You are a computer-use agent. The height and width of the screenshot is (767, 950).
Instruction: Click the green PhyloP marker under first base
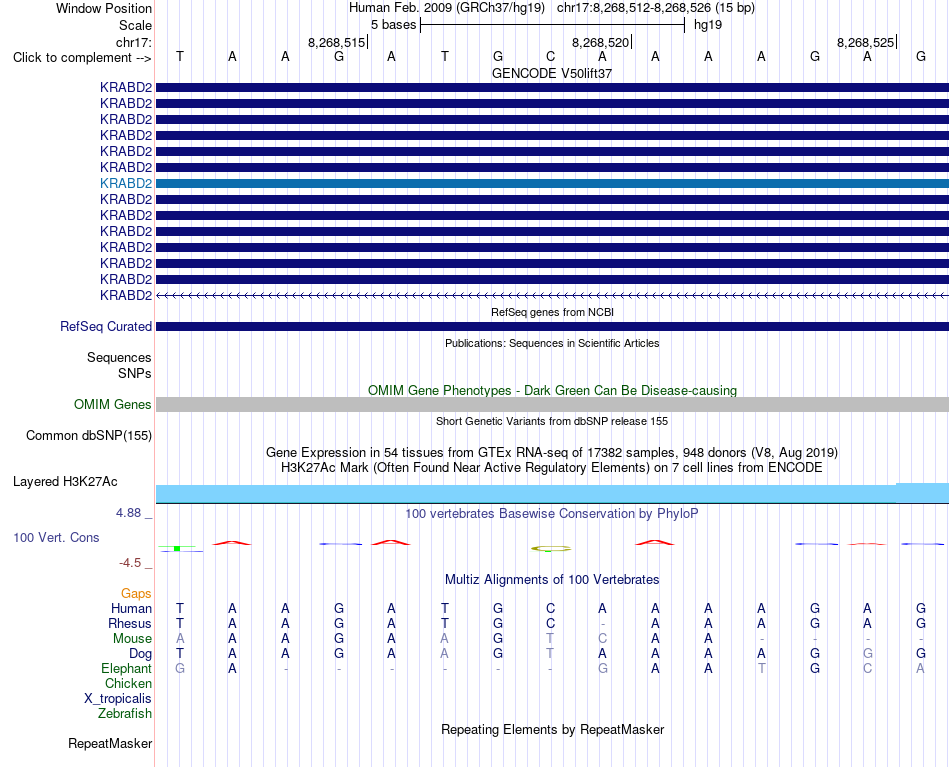(177, 548)
